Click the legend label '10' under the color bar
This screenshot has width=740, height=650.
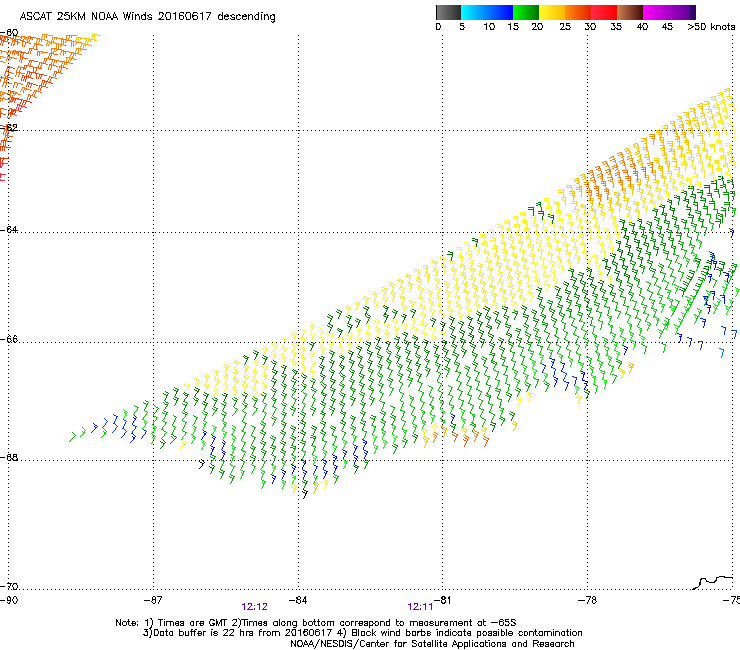[x=489, y=27]
